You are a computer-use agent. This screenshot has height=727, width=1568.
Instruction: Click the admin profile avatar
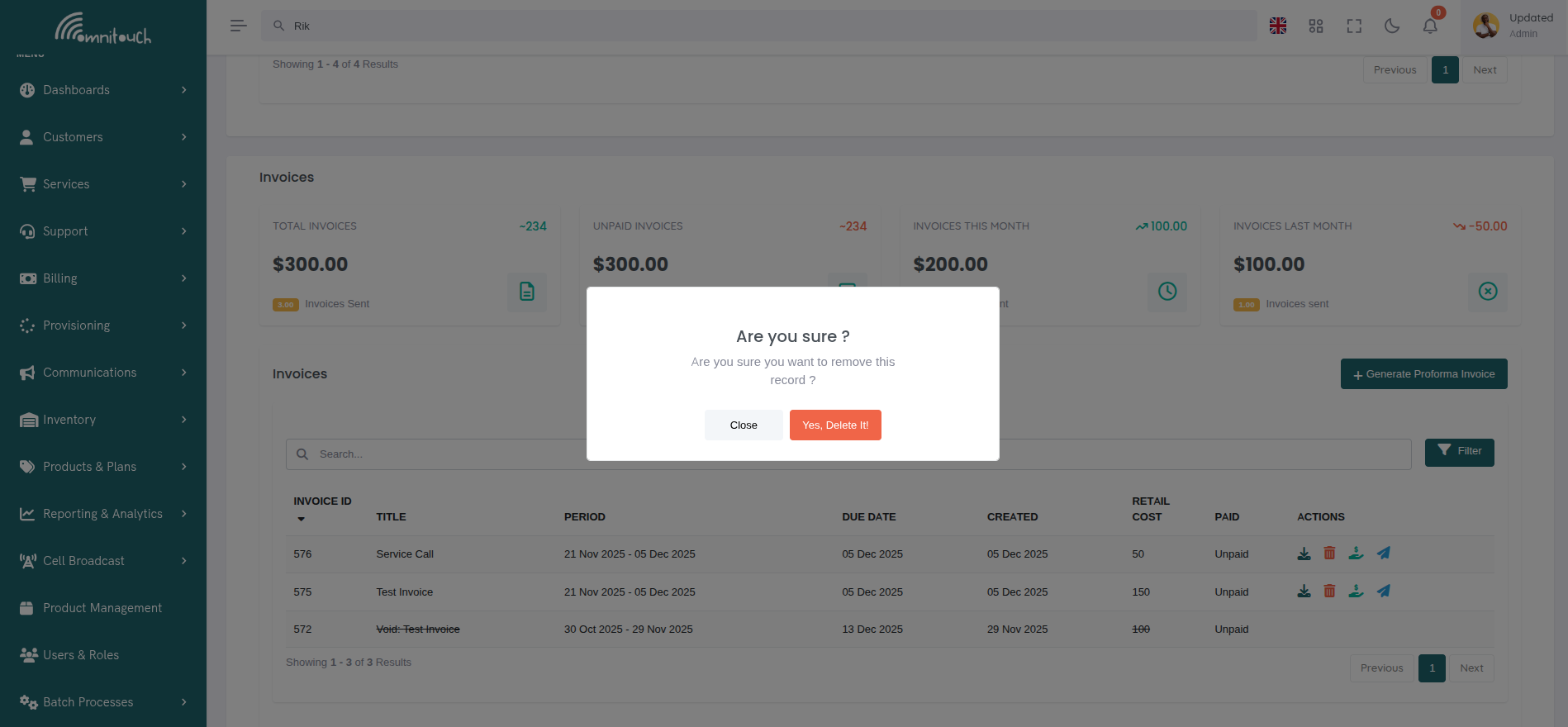click(x=1485, y=26)
